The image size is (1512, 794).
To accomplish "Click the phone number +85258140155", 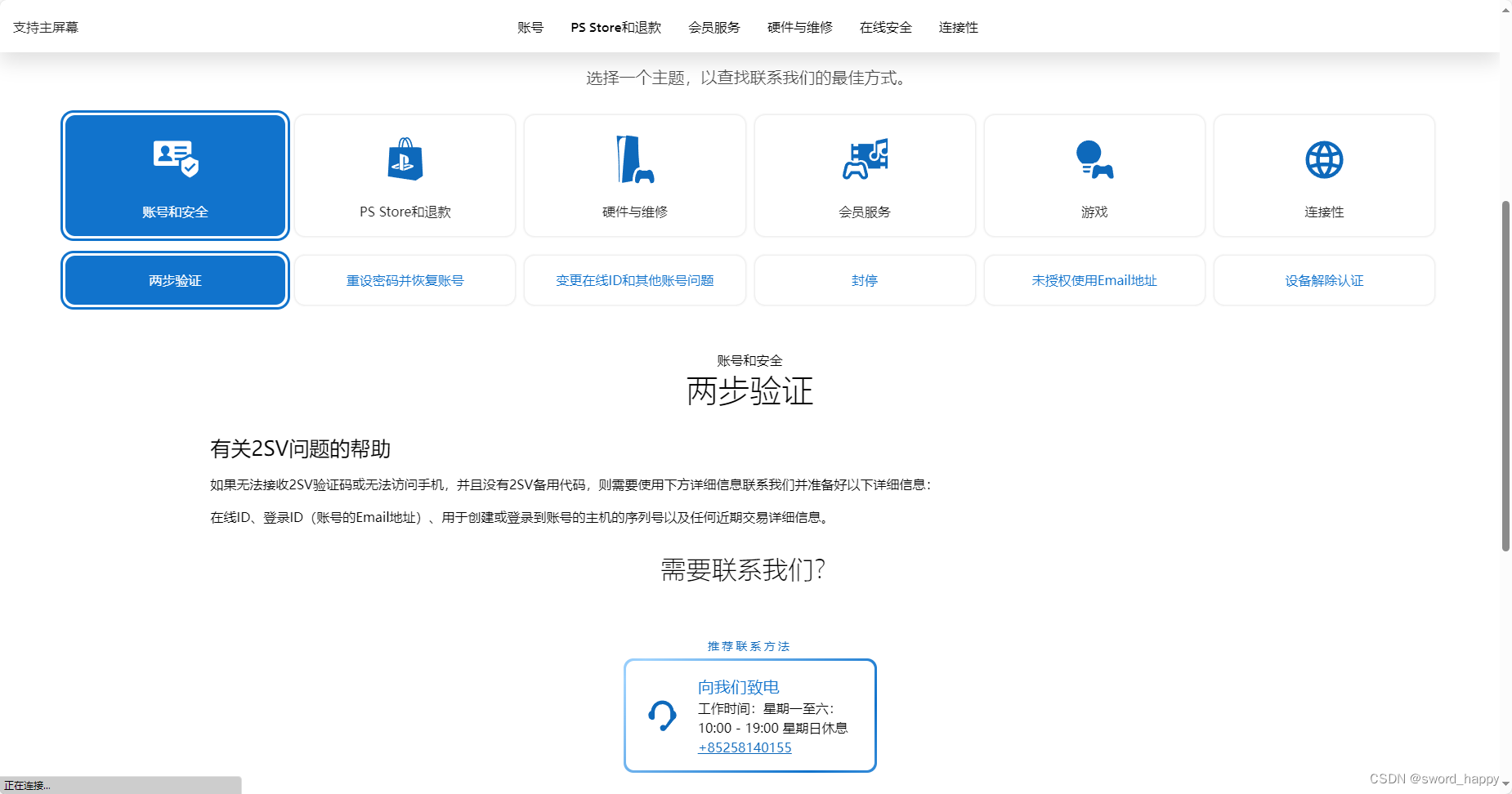I will click(x=745, y=747).
